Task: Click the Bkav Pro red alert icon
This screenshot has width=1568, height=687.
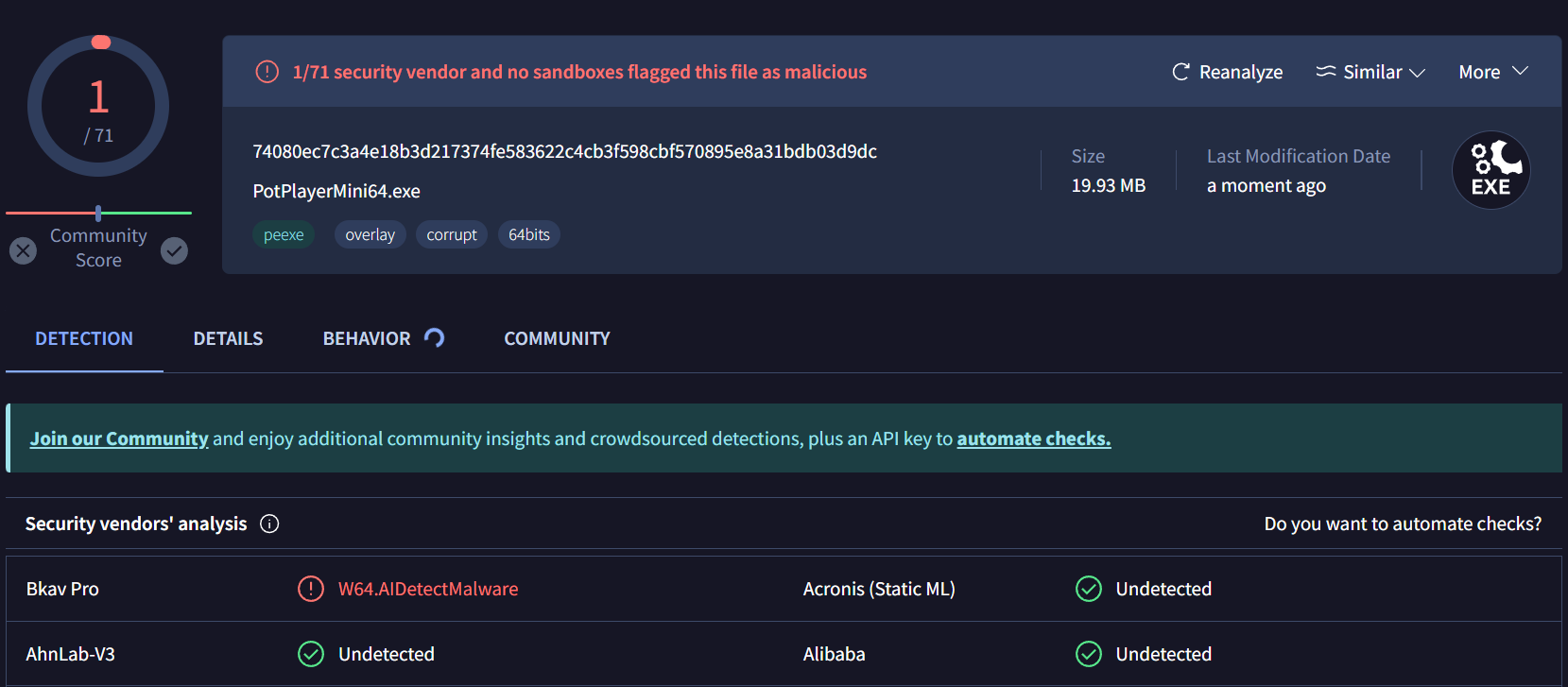Action: (x=311, y=589)
